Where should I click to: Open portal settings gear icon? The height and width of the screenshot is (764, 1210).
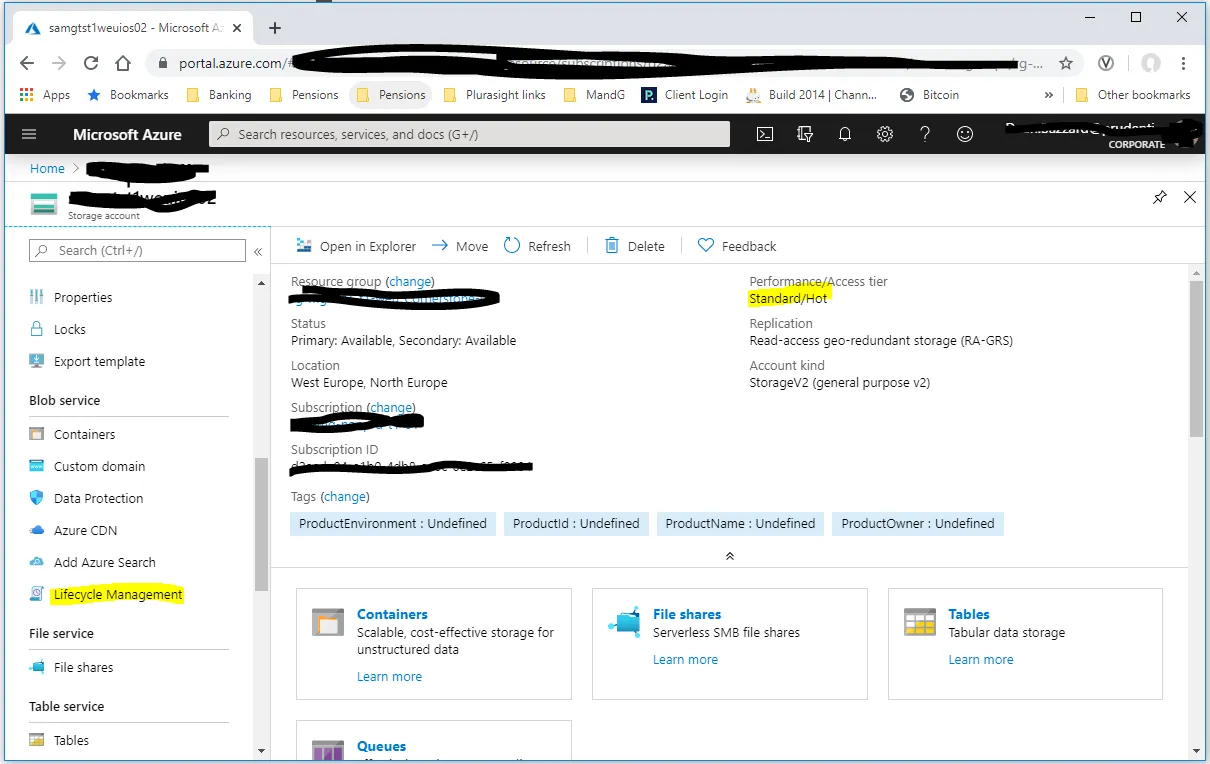tap(885, 134)
